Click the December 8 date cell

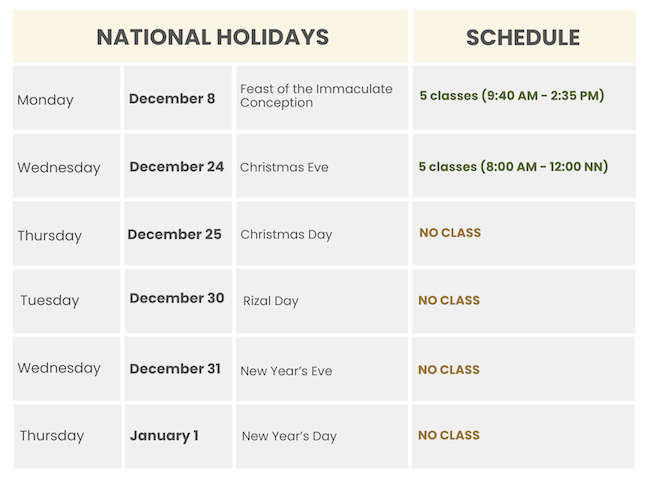(x=172, y=98)
